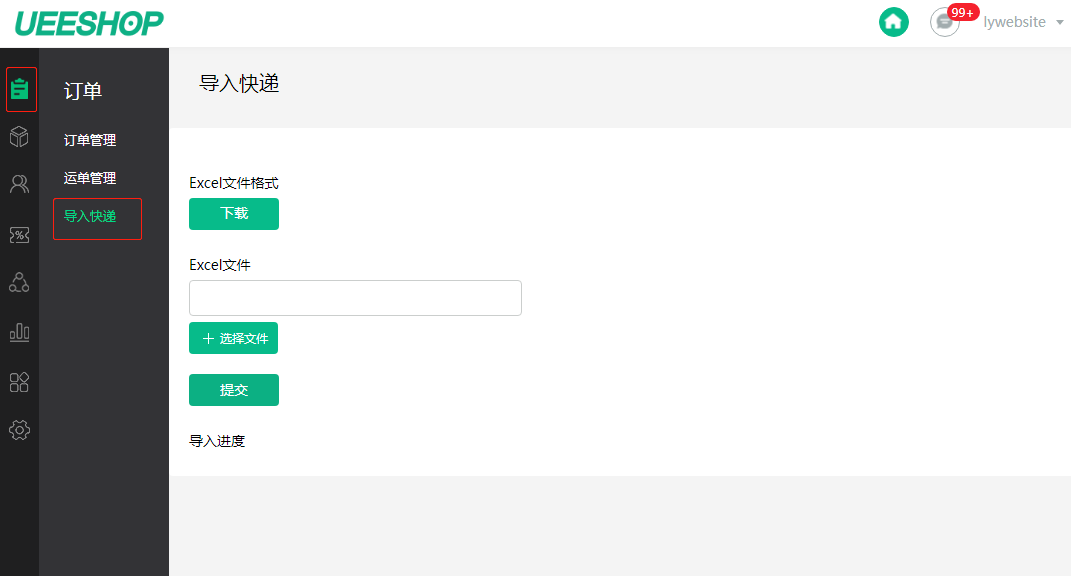Go to the green home icon
Screen dimensions: 1071x576
(893, 22)
